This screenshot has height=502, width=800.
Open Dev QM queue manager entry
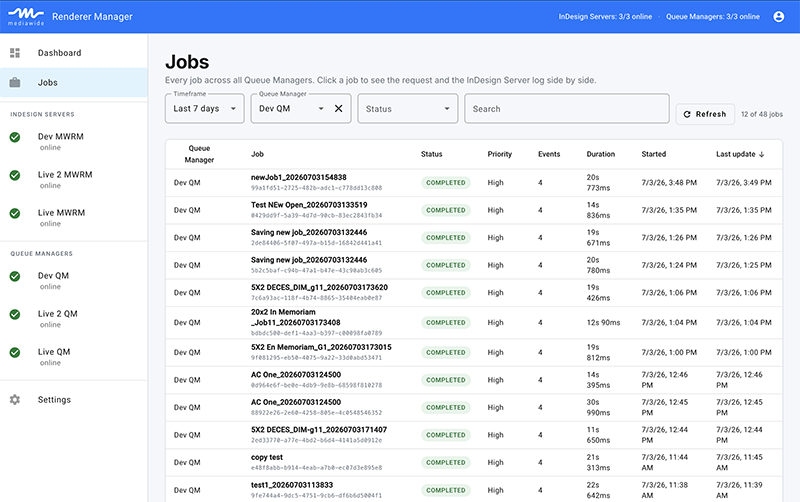point(73,281)
